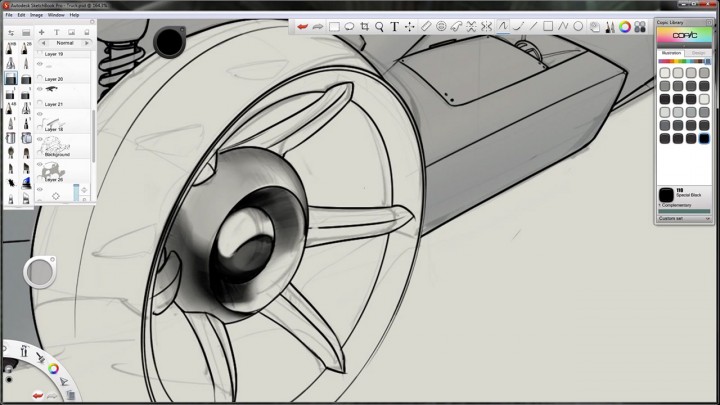The image size is (720, 405).
Task: Open the Custom set dropdown
Action: [x=684, y=219]
